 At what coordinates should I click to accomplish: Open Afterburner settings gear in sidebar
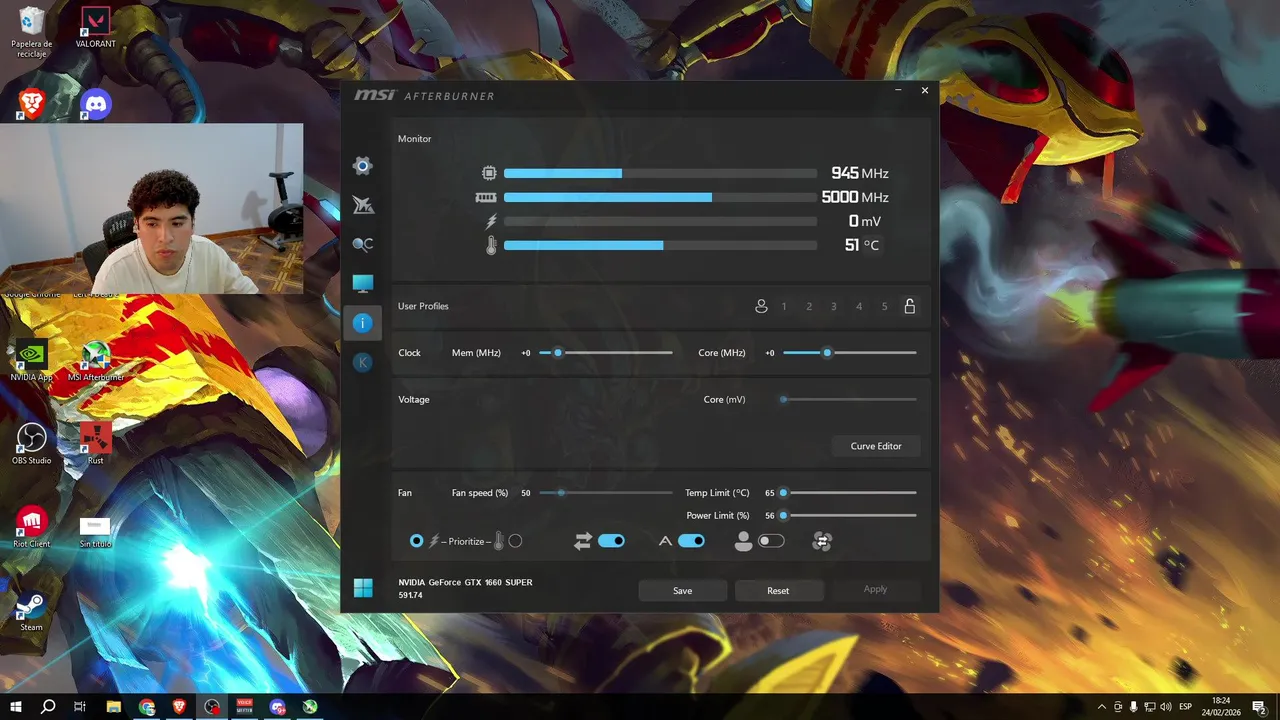pos(363,166)
